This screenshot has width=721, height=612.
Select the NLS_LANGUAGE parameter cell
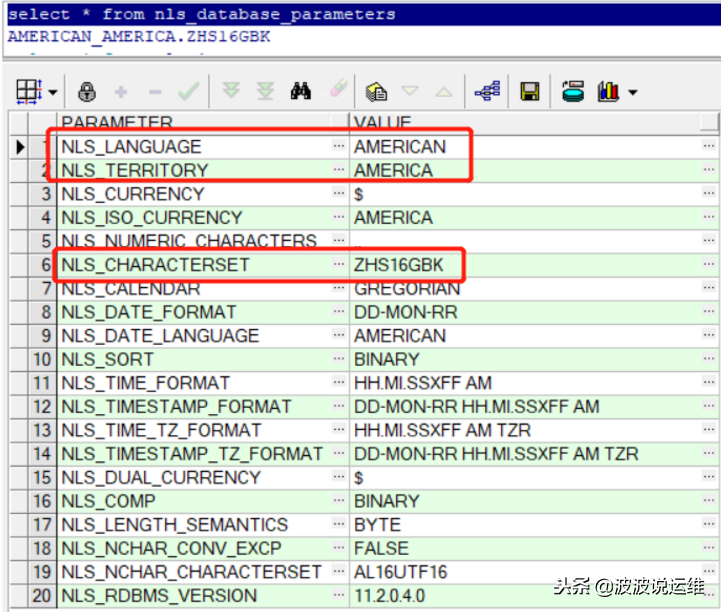coord(202,147)
